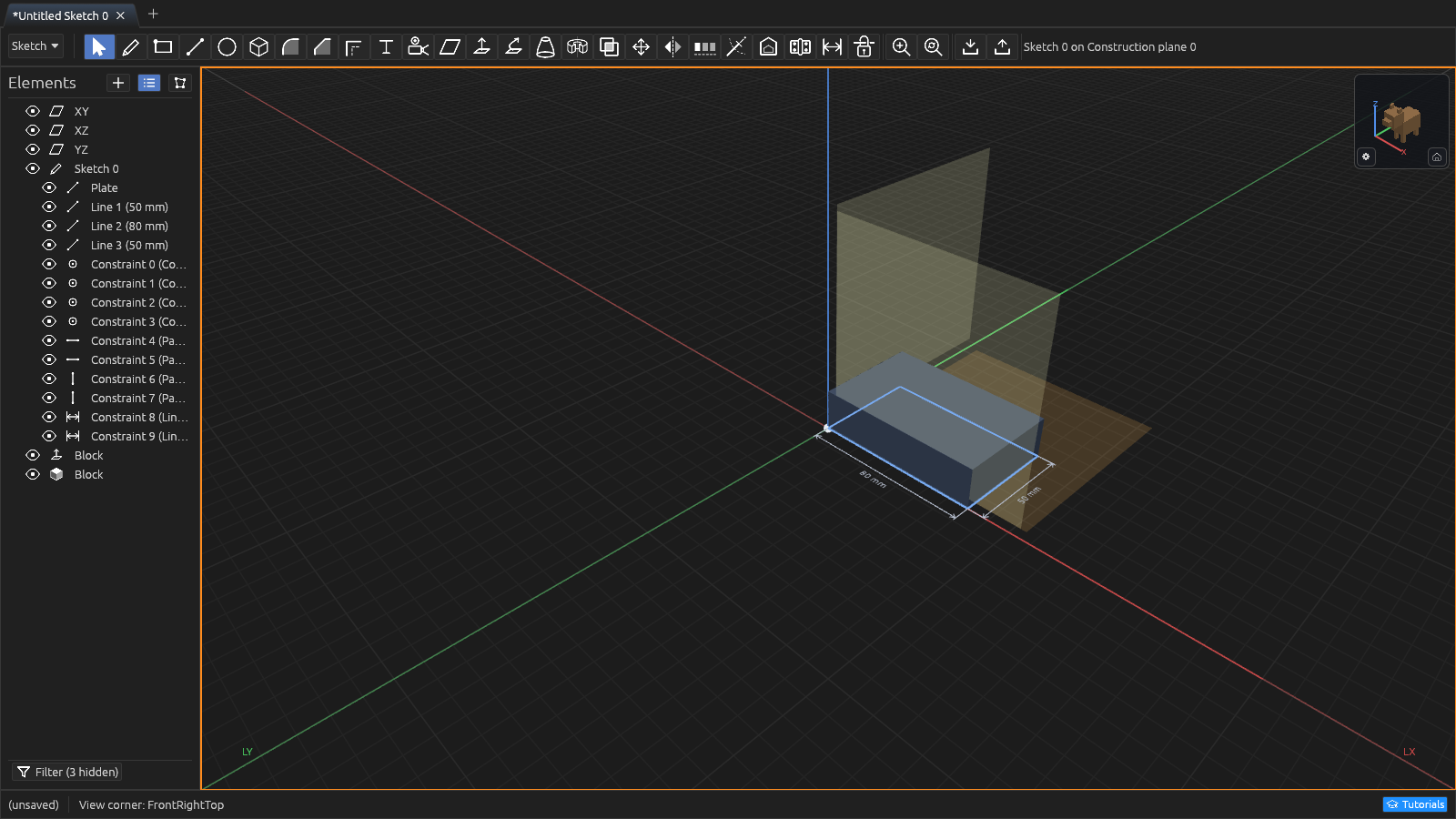Viewport: 1456px width, 819px height.
Task: Click the 3D cube solid tool
Action: pos(258,46)
